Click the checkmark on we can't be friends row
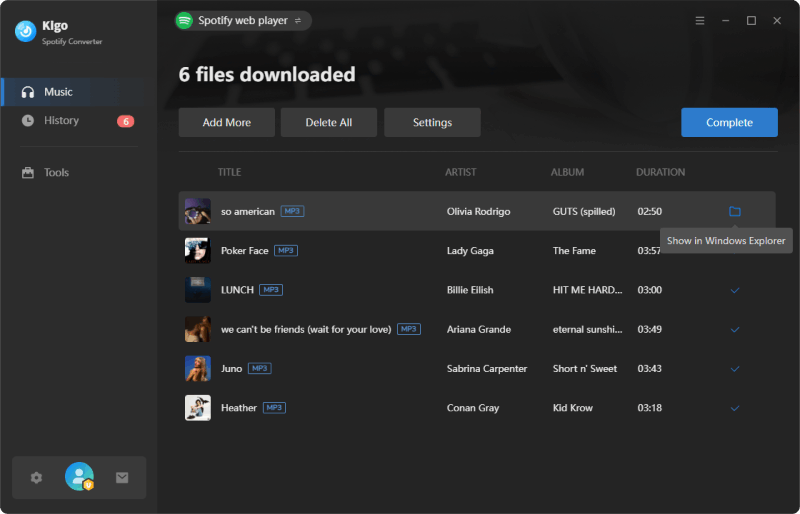 (735, 330)
